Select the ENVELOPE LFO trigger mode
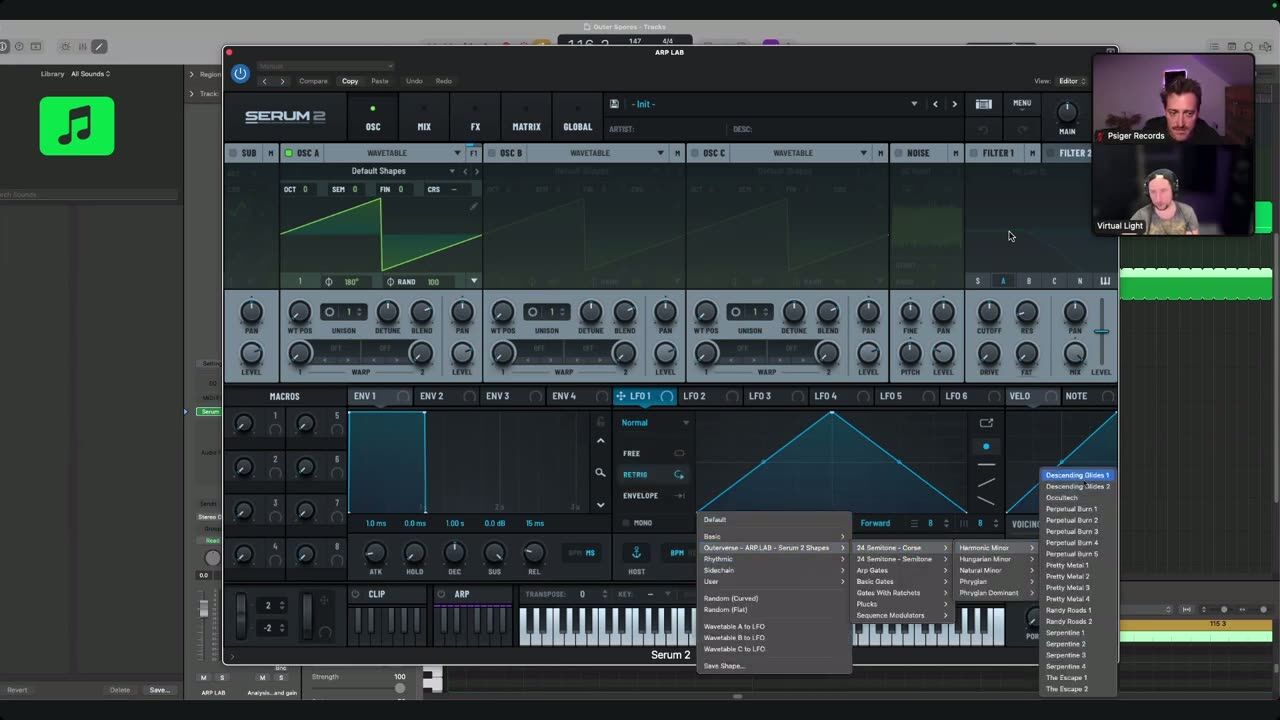The image size is (1280, 720). (654, 496)
